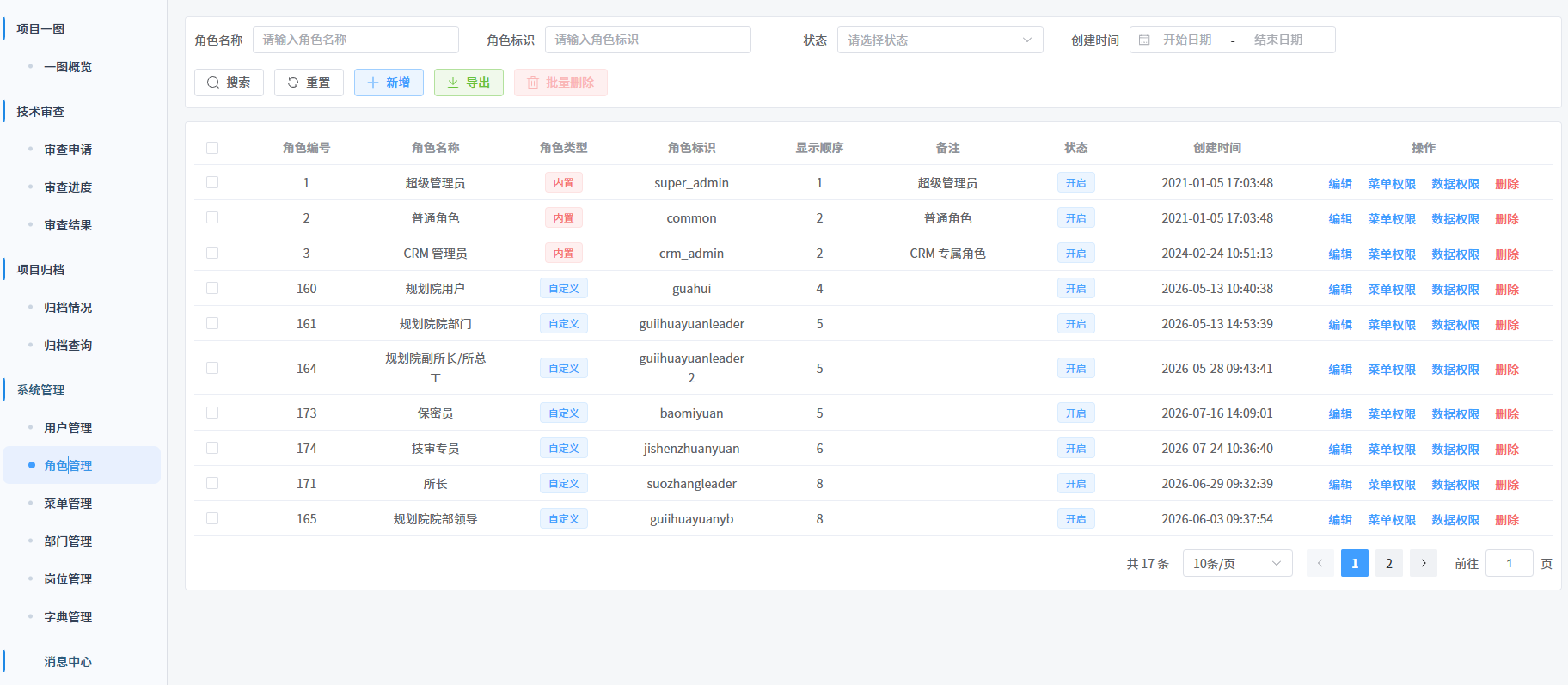Click 菜单权限 for role 164

[1392, 370]
